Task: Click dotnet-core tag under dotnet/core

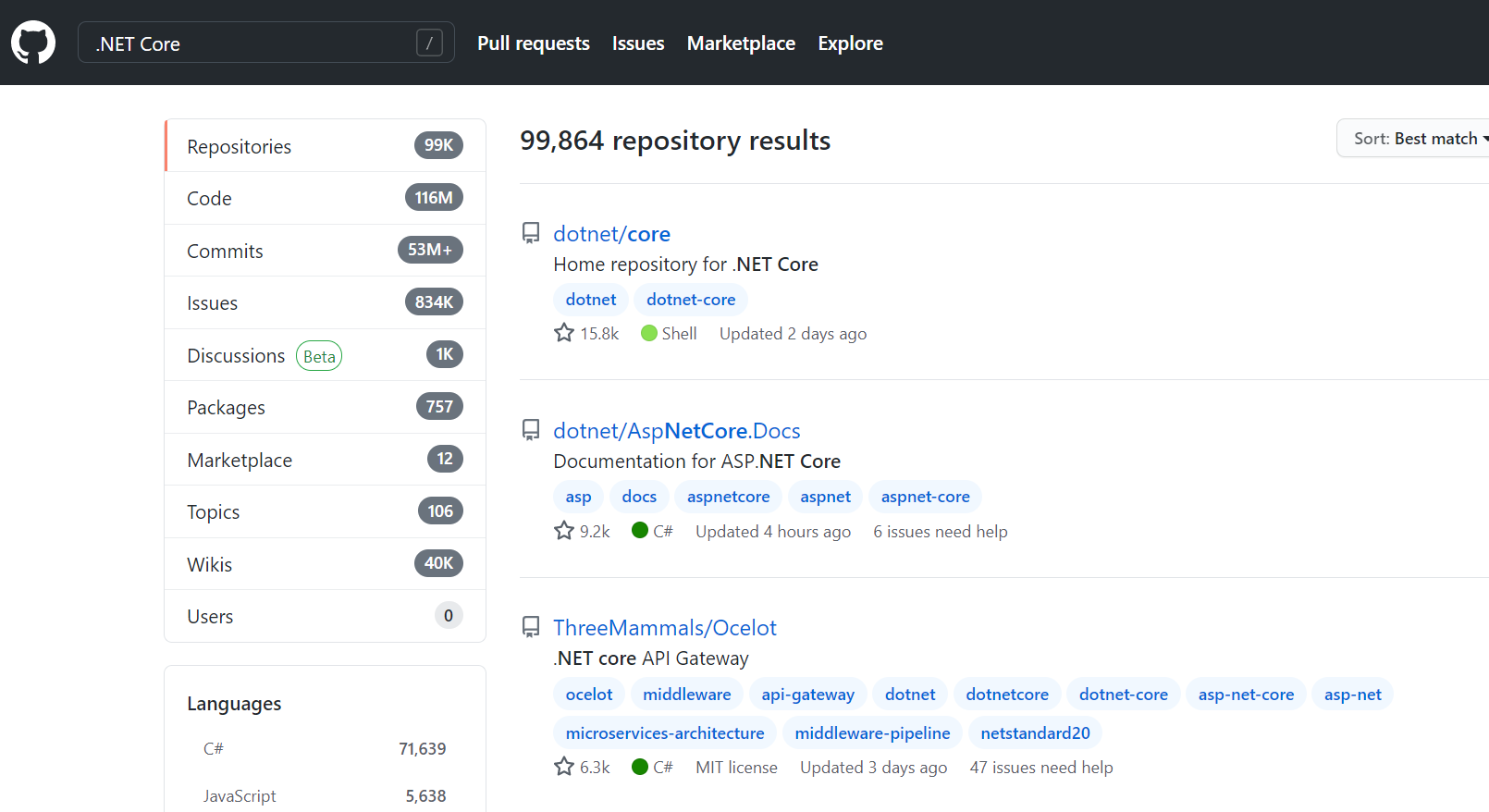Action: (691, 300)
